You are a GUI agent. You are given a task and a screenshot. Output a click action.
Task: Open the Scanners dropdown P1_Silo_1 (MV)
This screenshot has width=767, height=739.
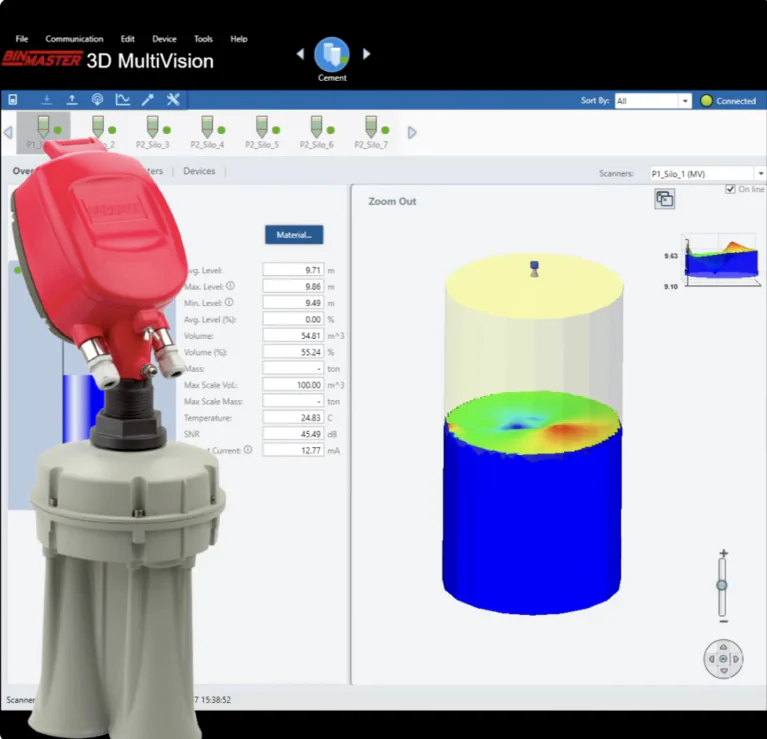pyautogui.click(x=707, y=174)
